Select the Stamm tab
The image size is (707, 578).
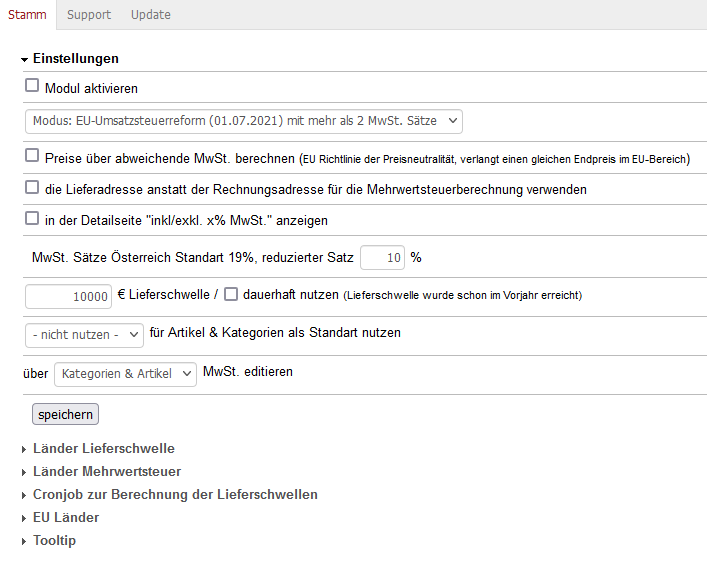27,14
